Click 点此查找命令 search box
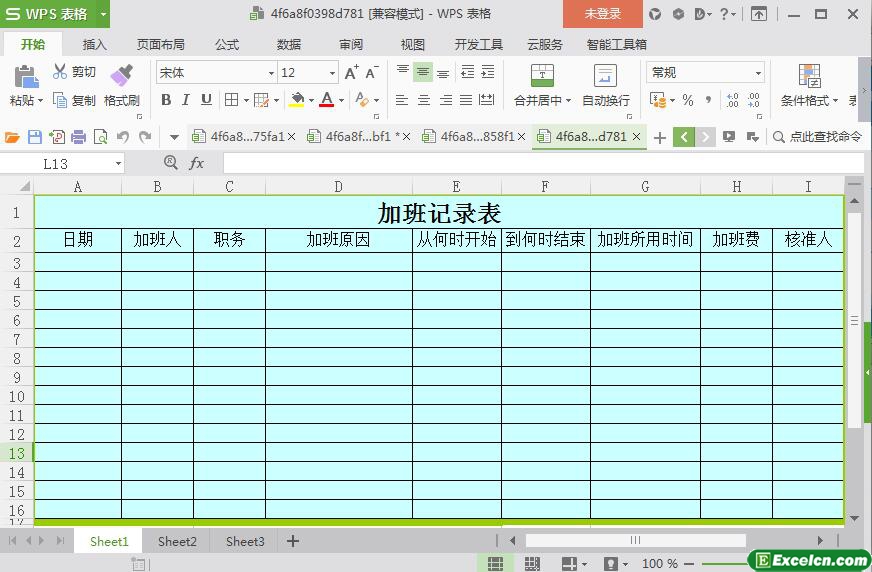 818,137
